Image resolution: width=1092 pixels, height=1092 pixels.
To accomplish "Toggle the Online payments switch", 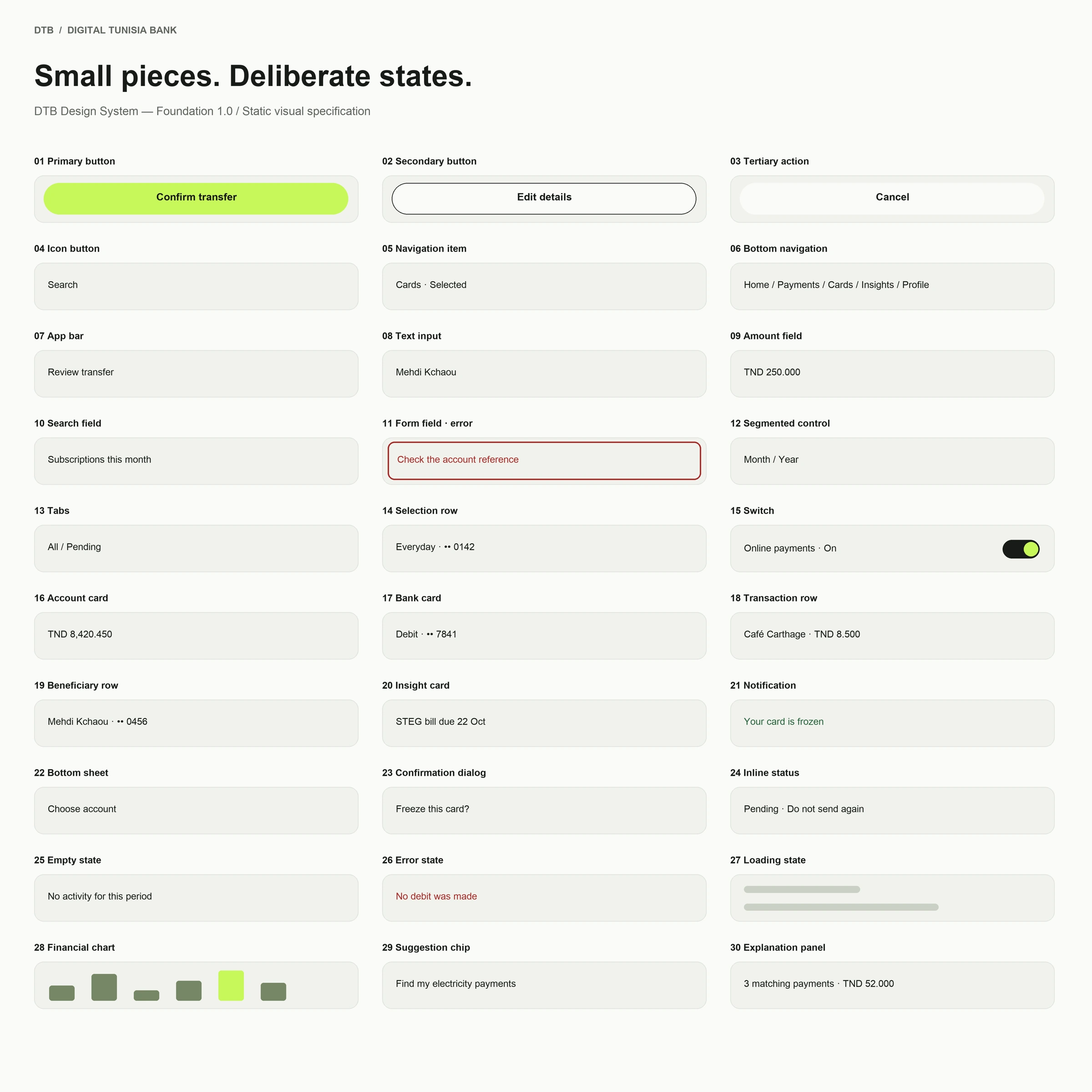I will pyautogui.click(x=1021, y=549).
